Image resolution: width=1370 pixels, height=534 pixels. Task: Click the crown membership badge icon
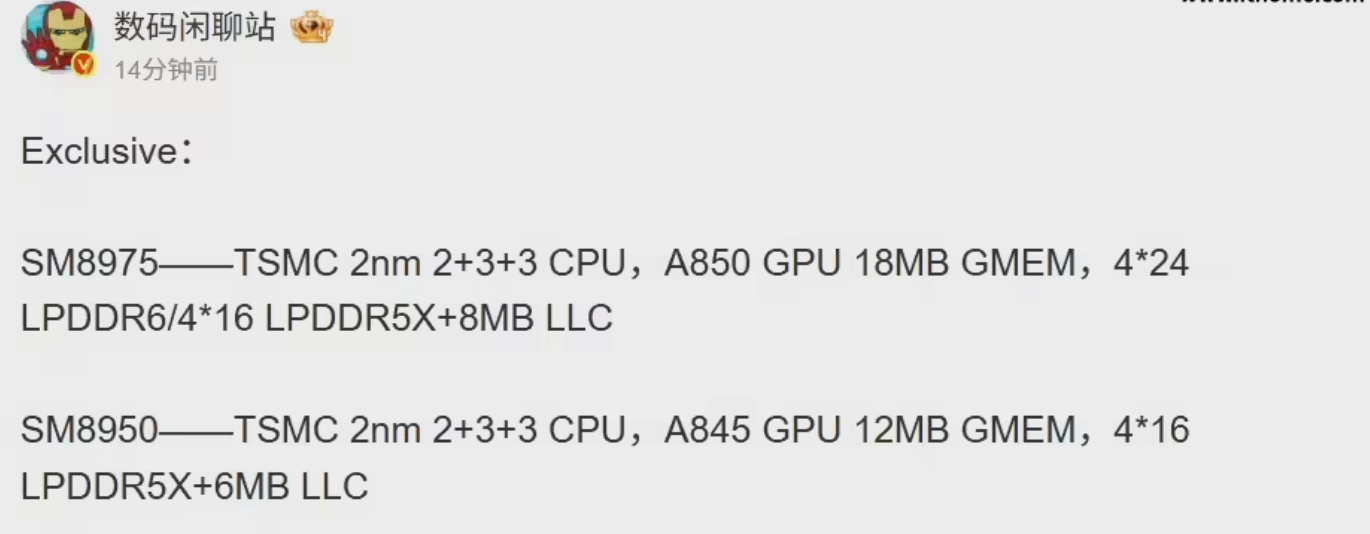coord(311,28)
